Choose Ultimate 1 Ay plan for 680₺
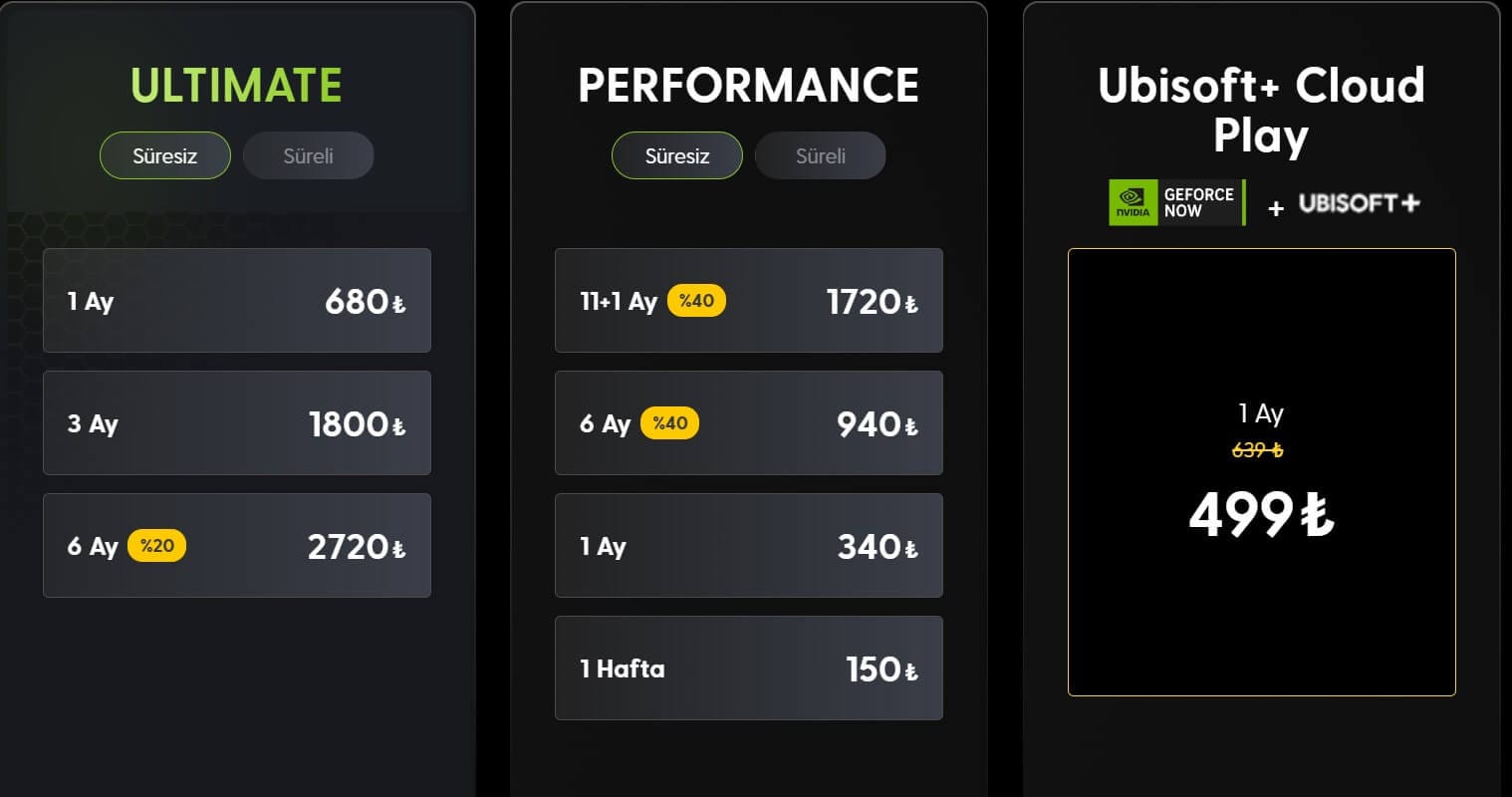 [237, 301]
